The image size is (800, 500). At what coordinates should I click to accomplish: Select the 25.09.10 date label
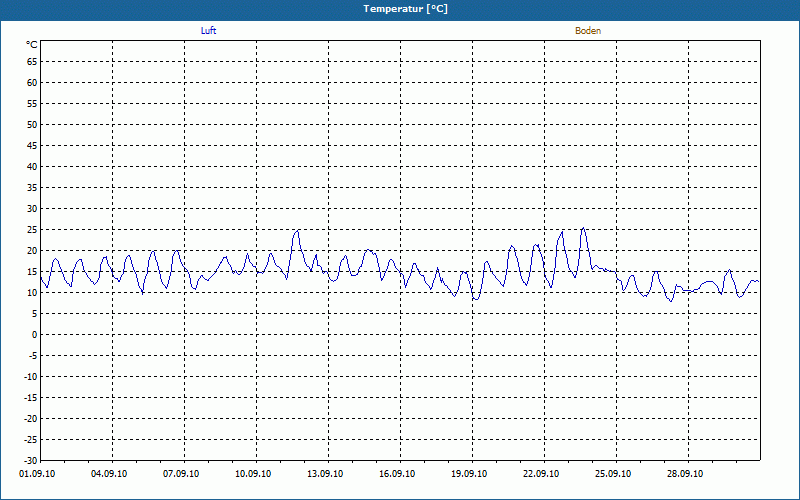[x=613, y=473]
